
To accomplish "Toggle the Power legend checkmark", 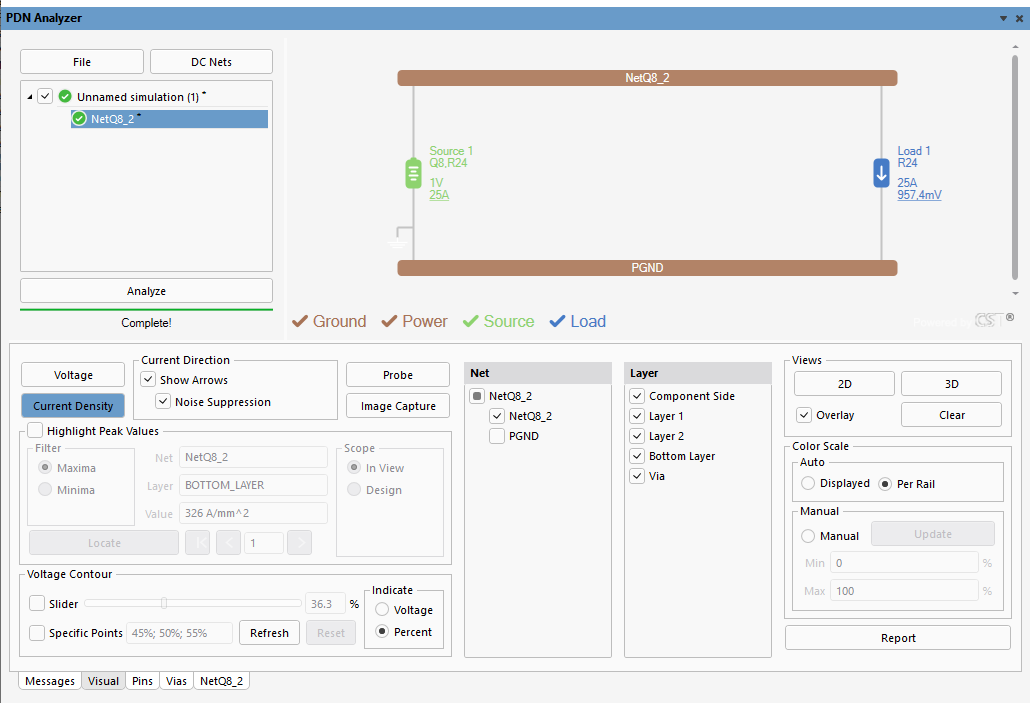I will [390, 321].
